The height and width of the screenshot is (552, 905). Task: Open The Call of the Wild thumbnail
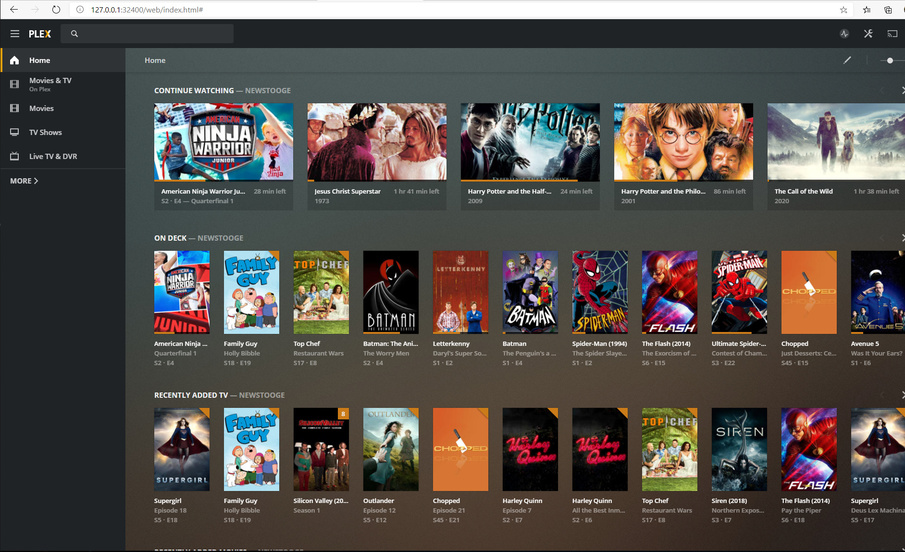(836, 142)
